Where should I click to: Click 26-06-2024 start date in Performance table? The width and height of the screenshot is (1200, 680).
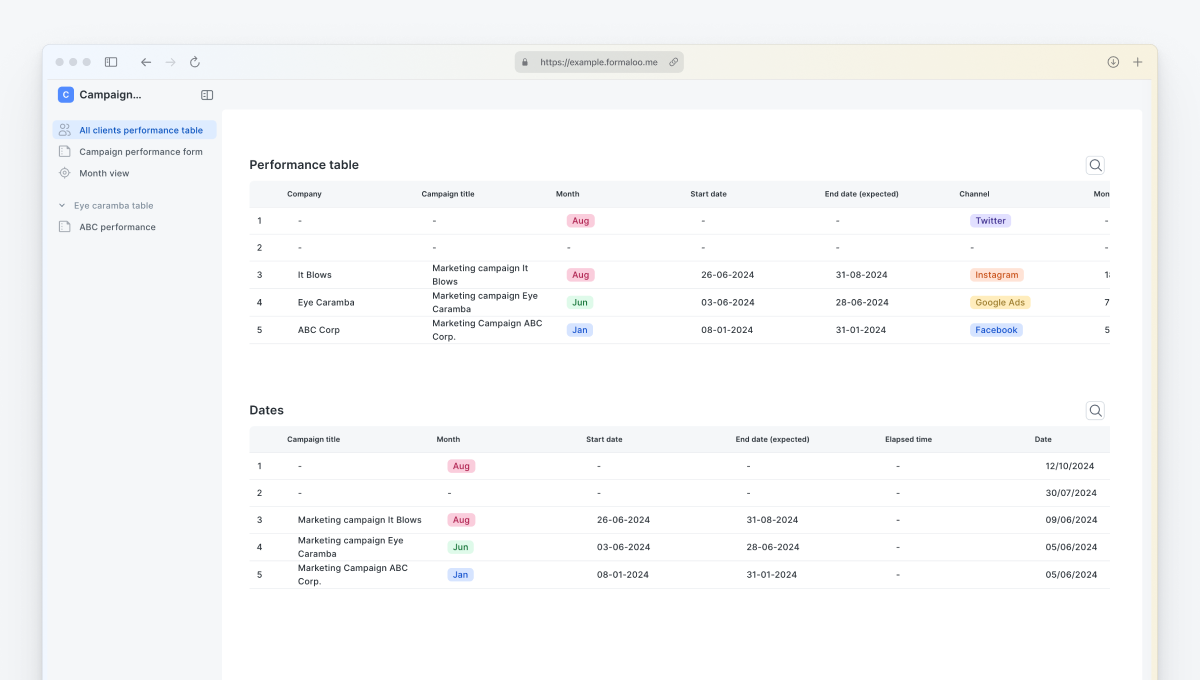727,275
